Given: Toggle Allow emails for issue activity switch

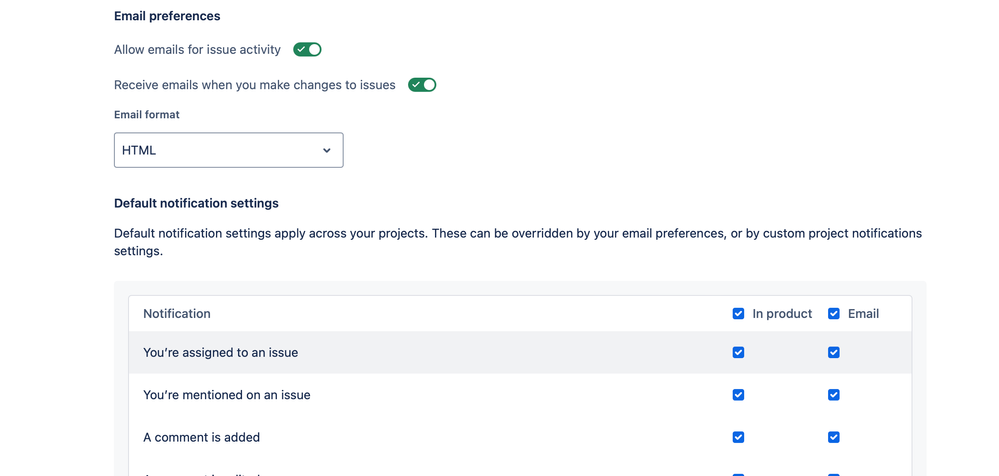Looking at the screenshot, I should click(x=307, y=49).
